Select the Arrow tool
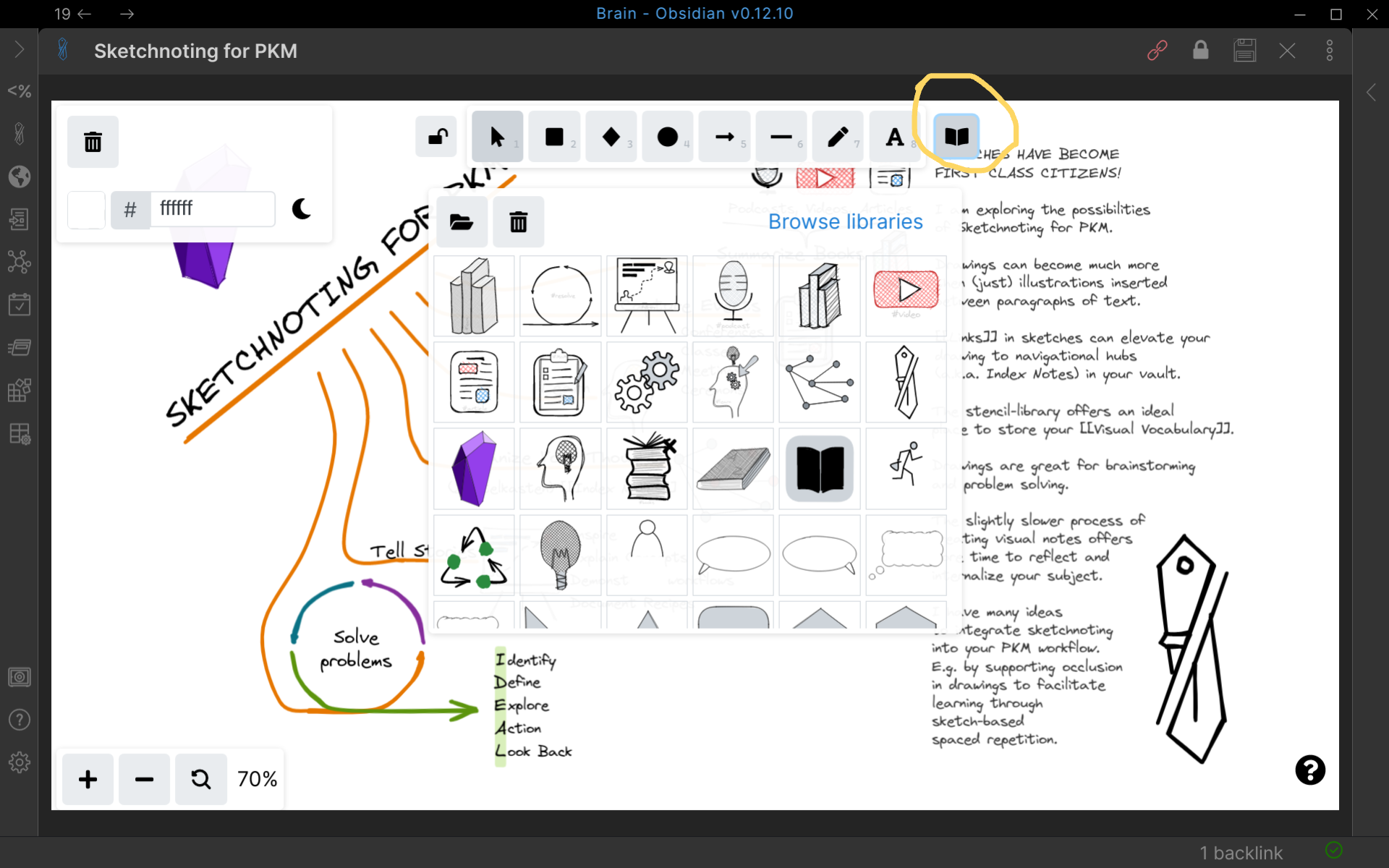This screenshot has width=1389, height=868. 724,137
